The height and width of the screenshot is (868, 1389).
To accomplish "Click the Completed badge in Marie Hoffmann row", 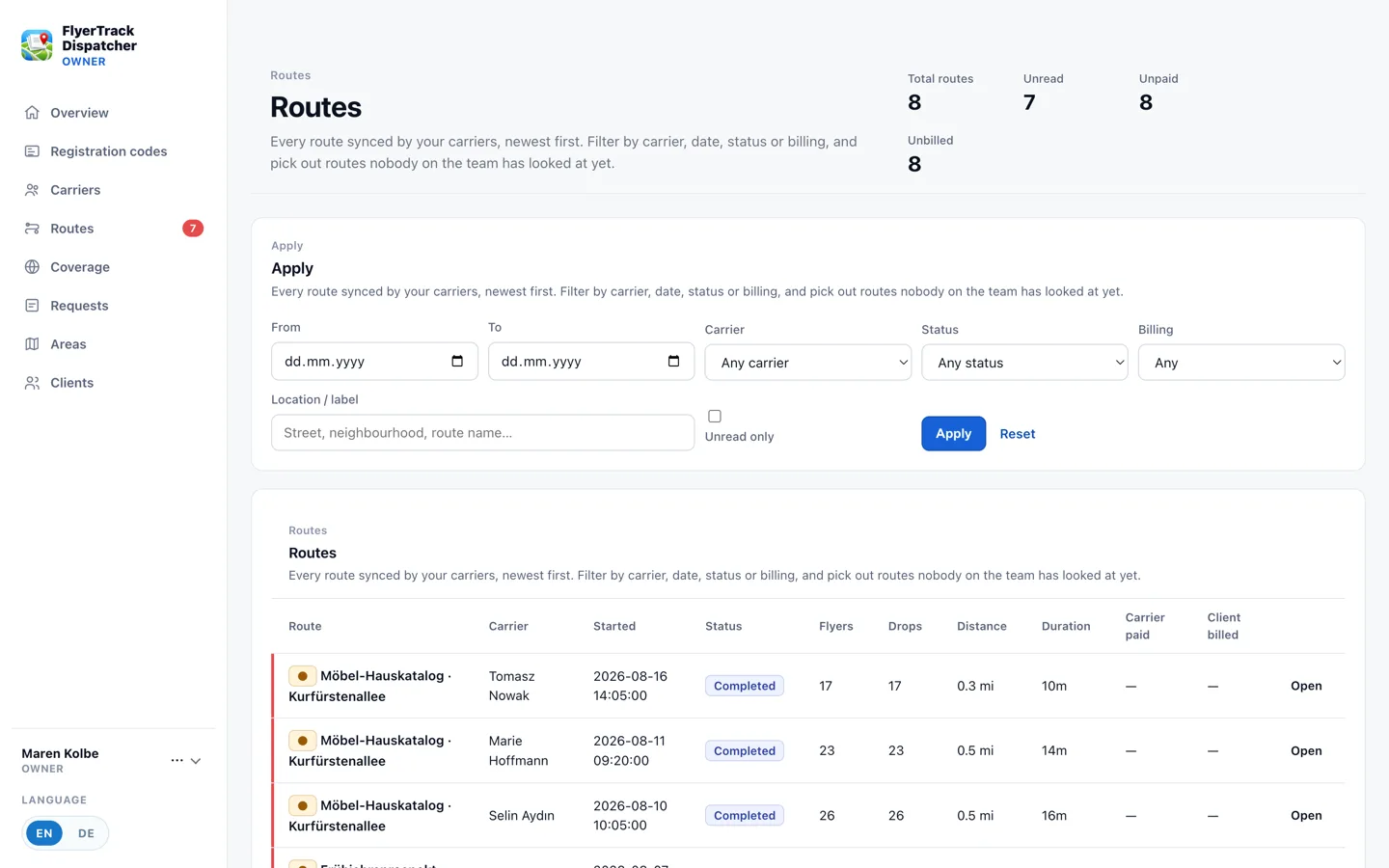I will click(x=745, y=750).
